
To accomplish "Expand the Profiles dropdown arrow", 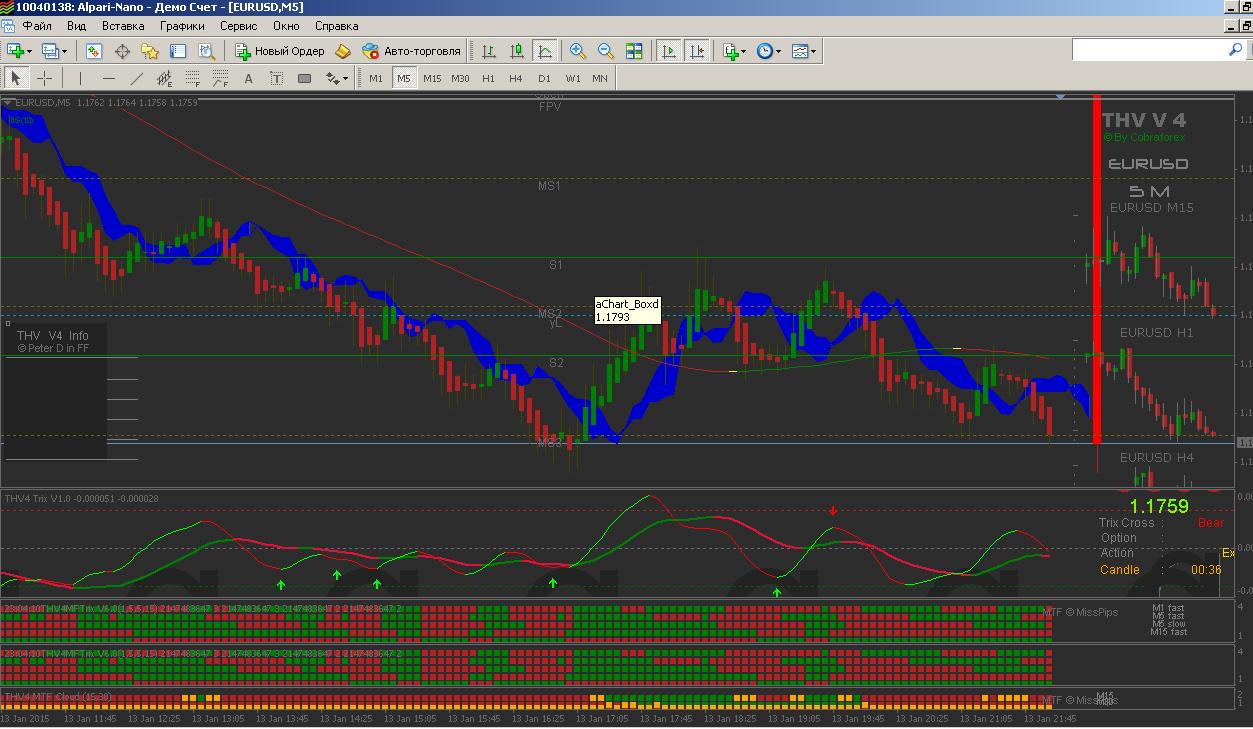I will [x=64, y=51].
